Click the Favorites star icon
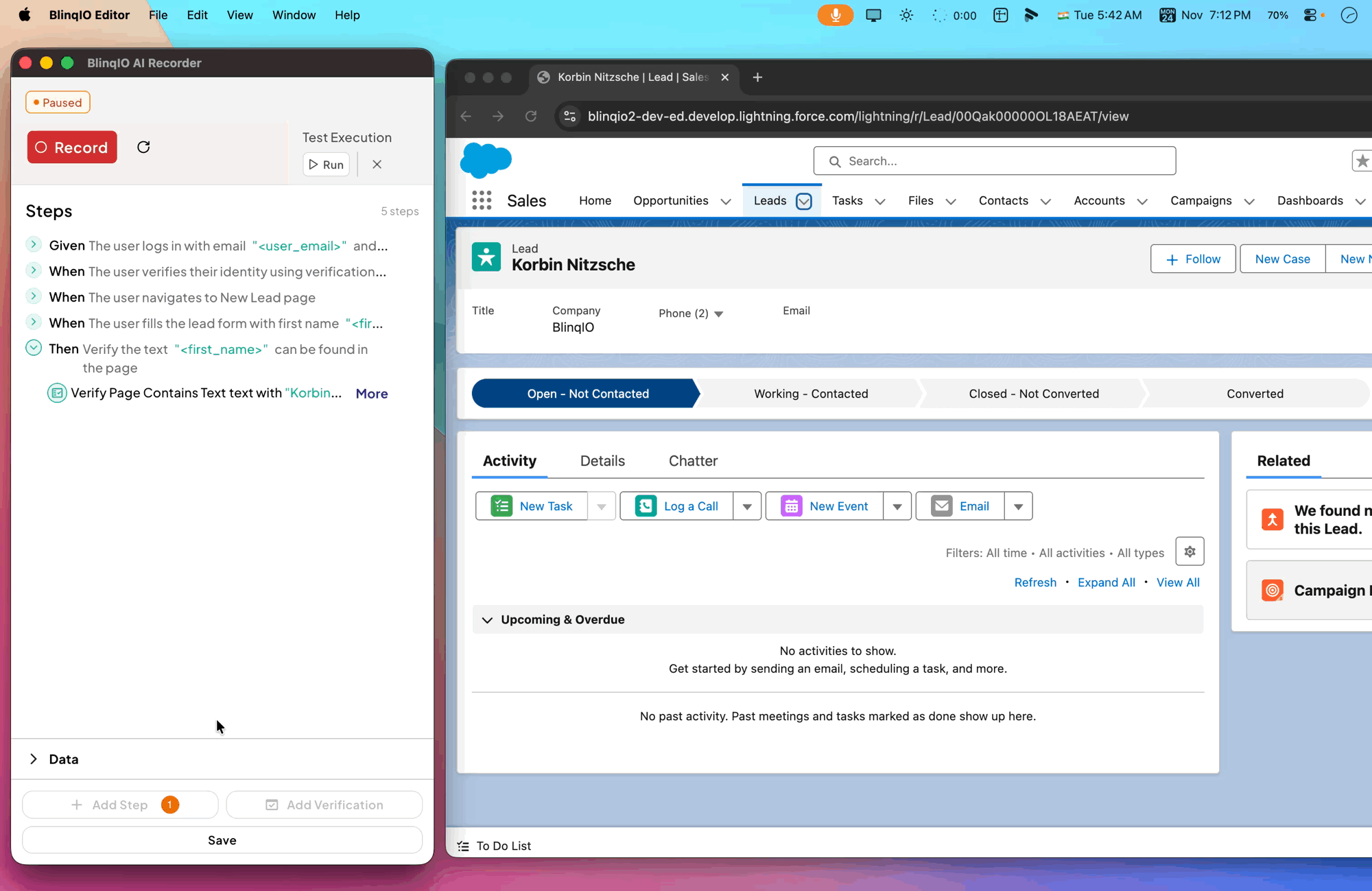 click(x=1362, y=161)
